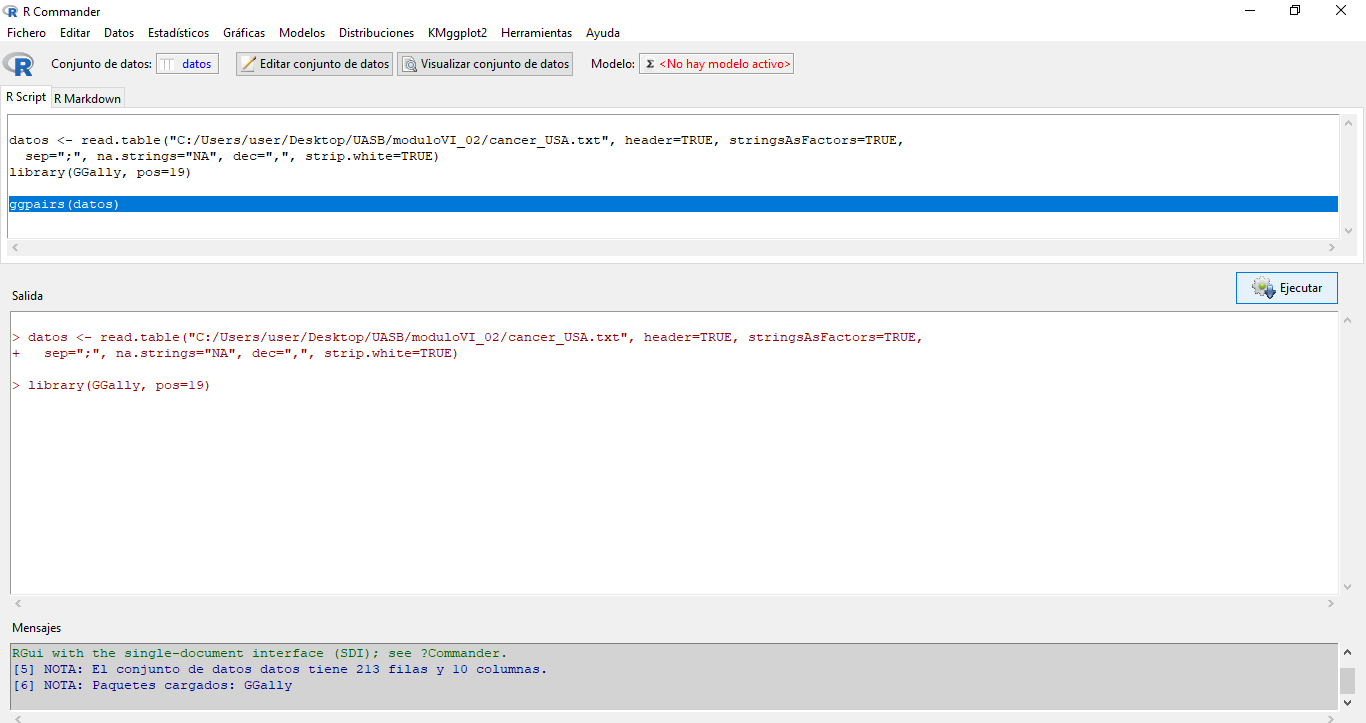Click the highlighted ggpairs(datos) script line
Image resolution: width=1366 pixels, height=723 pixels.
click(x=65, y=204)
